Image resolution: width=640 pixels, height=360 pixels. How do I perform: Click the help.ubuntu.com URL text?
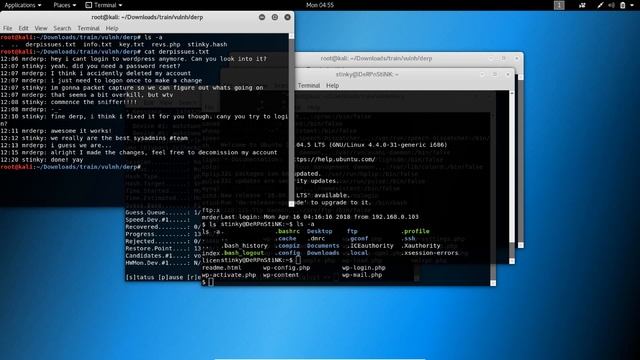click(x=335, y=159)
